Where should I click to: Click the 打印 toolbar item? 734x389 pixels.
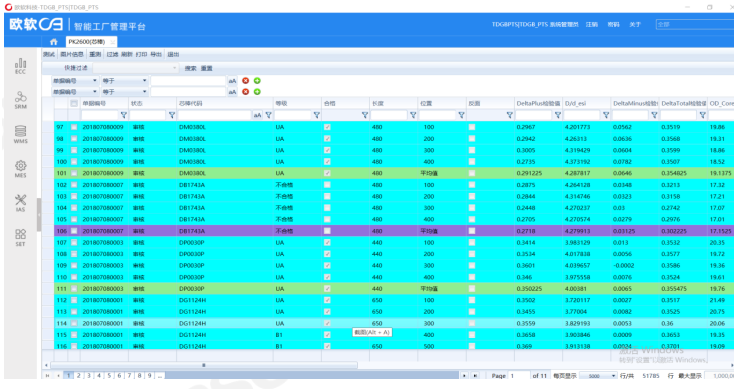141,54
